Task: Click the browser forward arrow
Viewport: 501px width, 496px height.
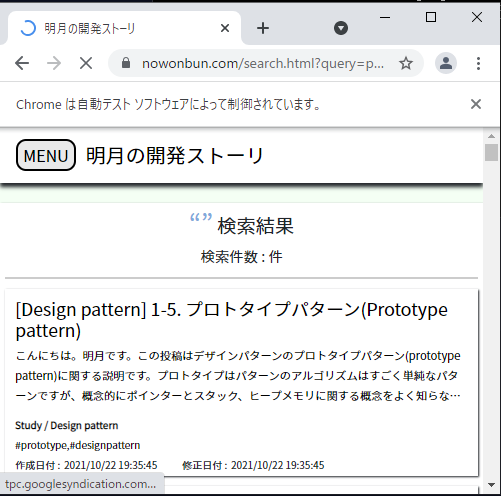Action: [54, 63]
